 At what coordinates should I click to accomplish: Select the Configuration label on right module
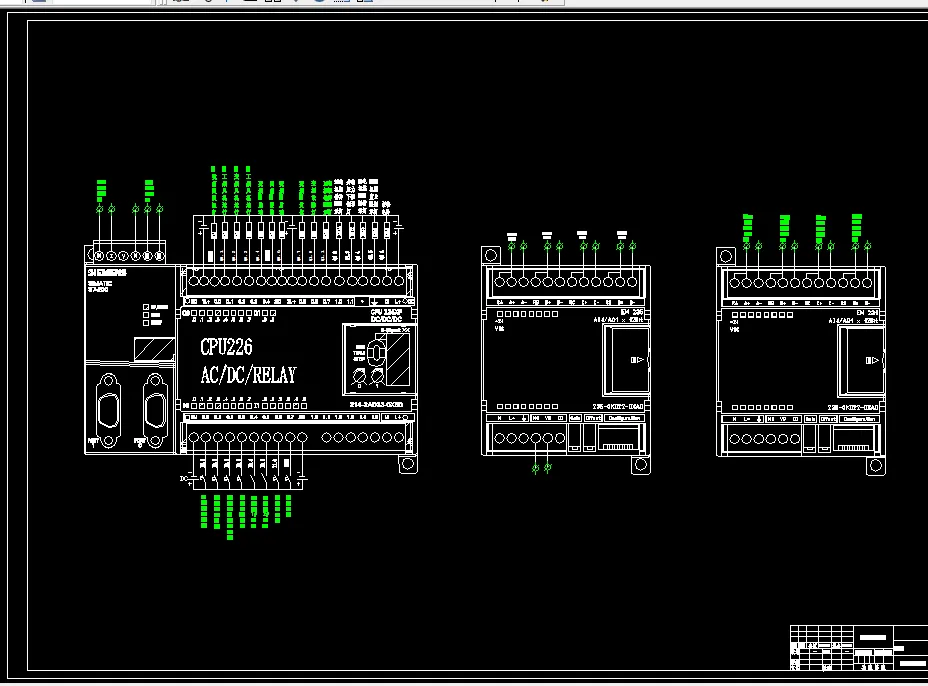(859, 419)
